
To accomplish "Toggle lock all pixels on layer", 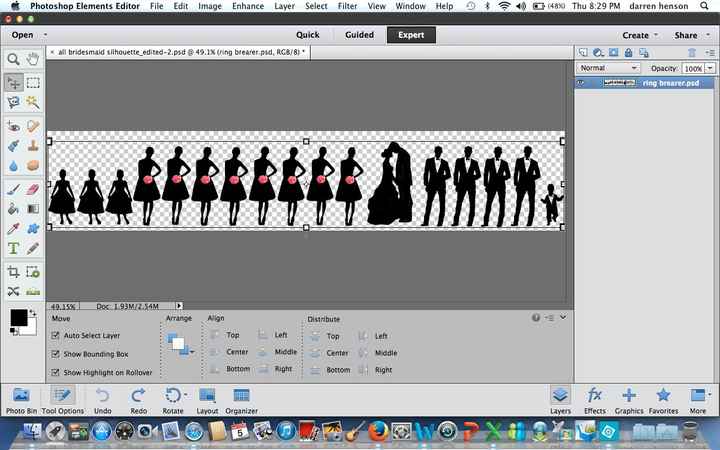I will 628,52.
